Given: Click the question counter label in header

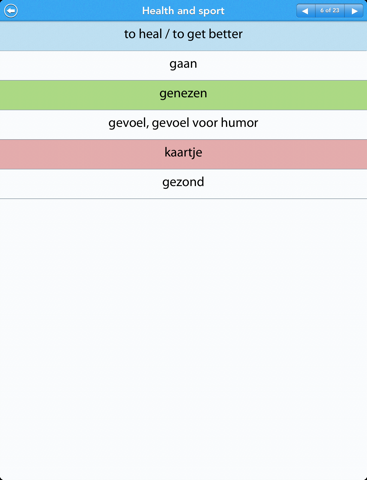Looking at the screenshot, I should pos(330,11).
